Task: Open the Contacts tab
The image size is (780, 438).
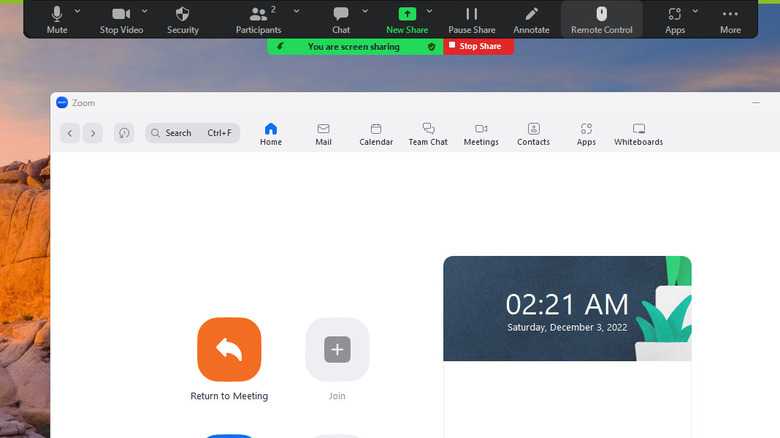Action: (533, 134)
